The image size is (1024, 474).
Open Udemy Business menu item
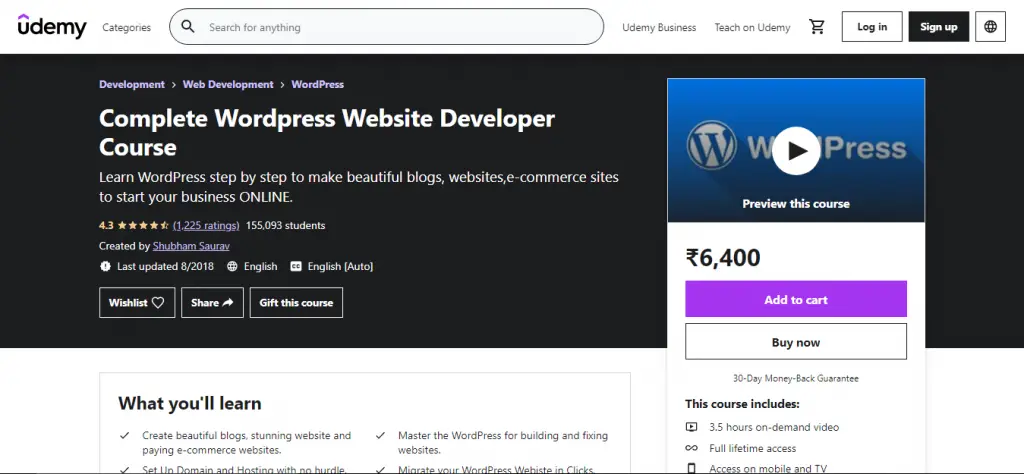pos(659,28)
